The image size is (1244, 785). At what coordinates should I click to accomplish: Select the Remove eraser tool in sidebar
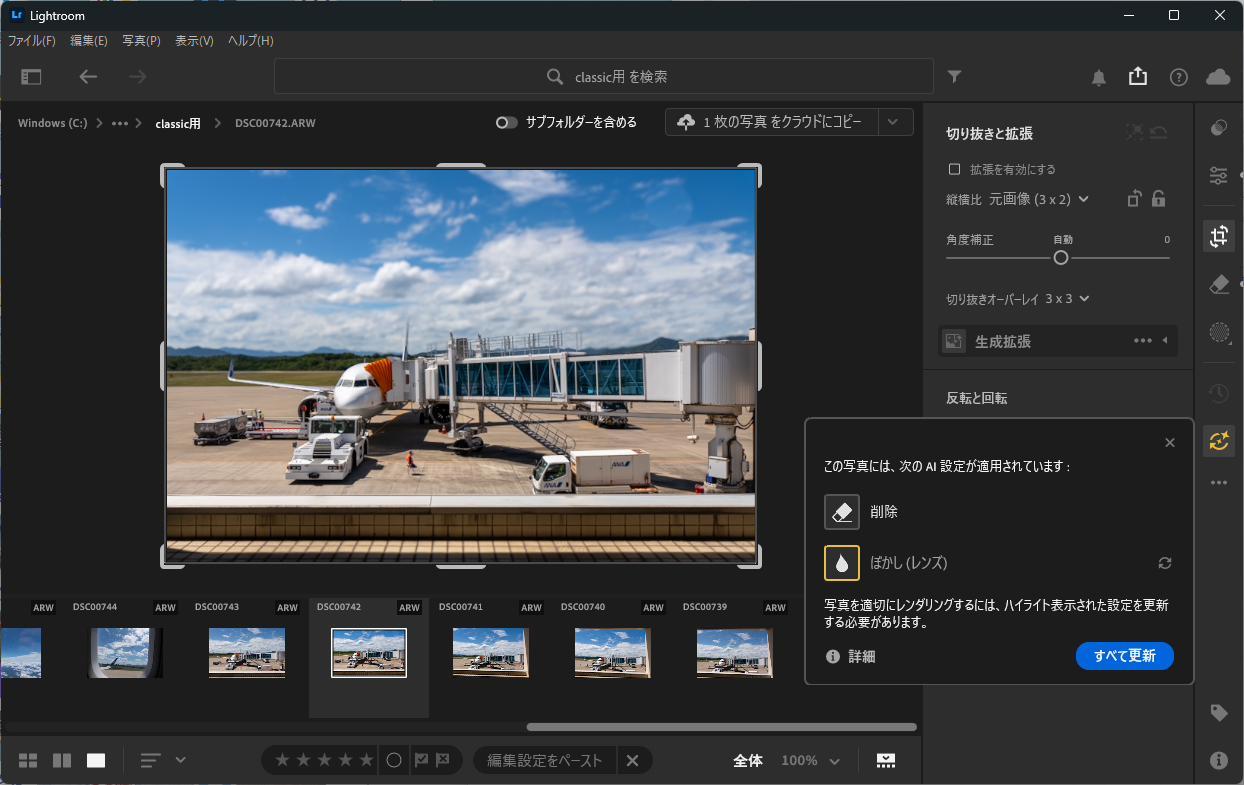coord(1219,285)
